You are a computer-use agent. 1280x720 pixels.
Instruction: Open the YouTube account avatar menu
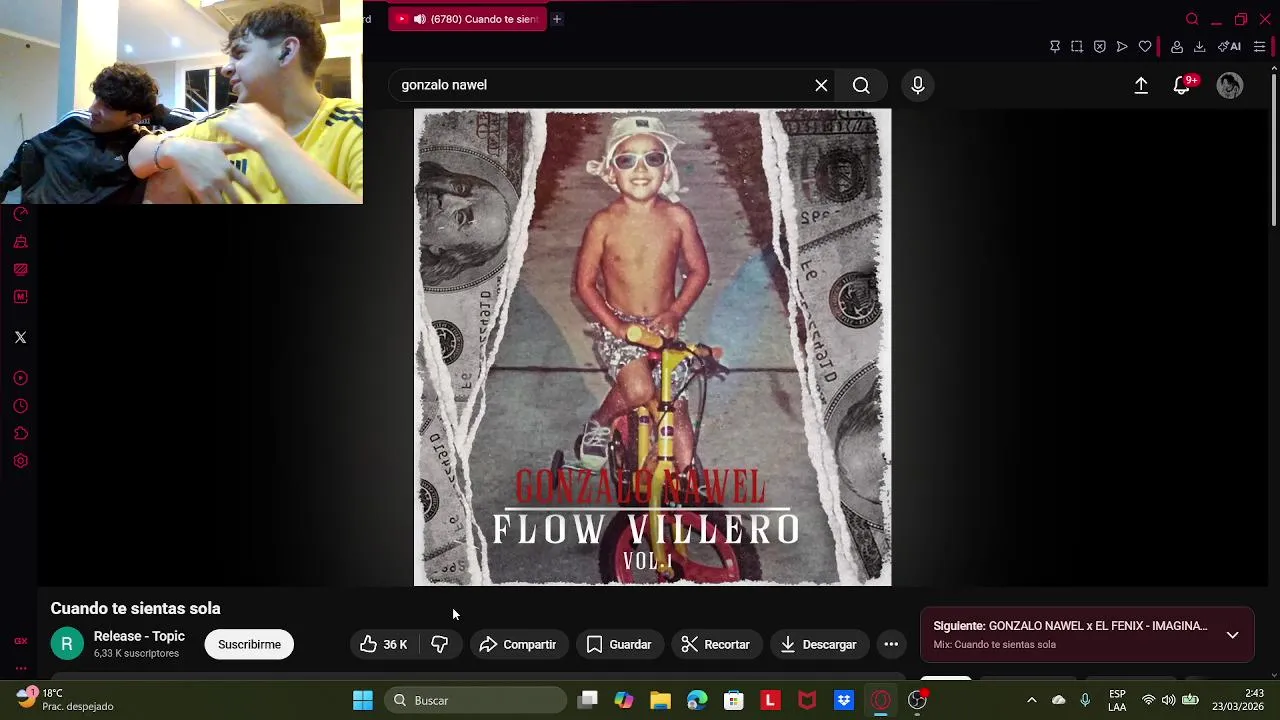[x=1229, y=85]
